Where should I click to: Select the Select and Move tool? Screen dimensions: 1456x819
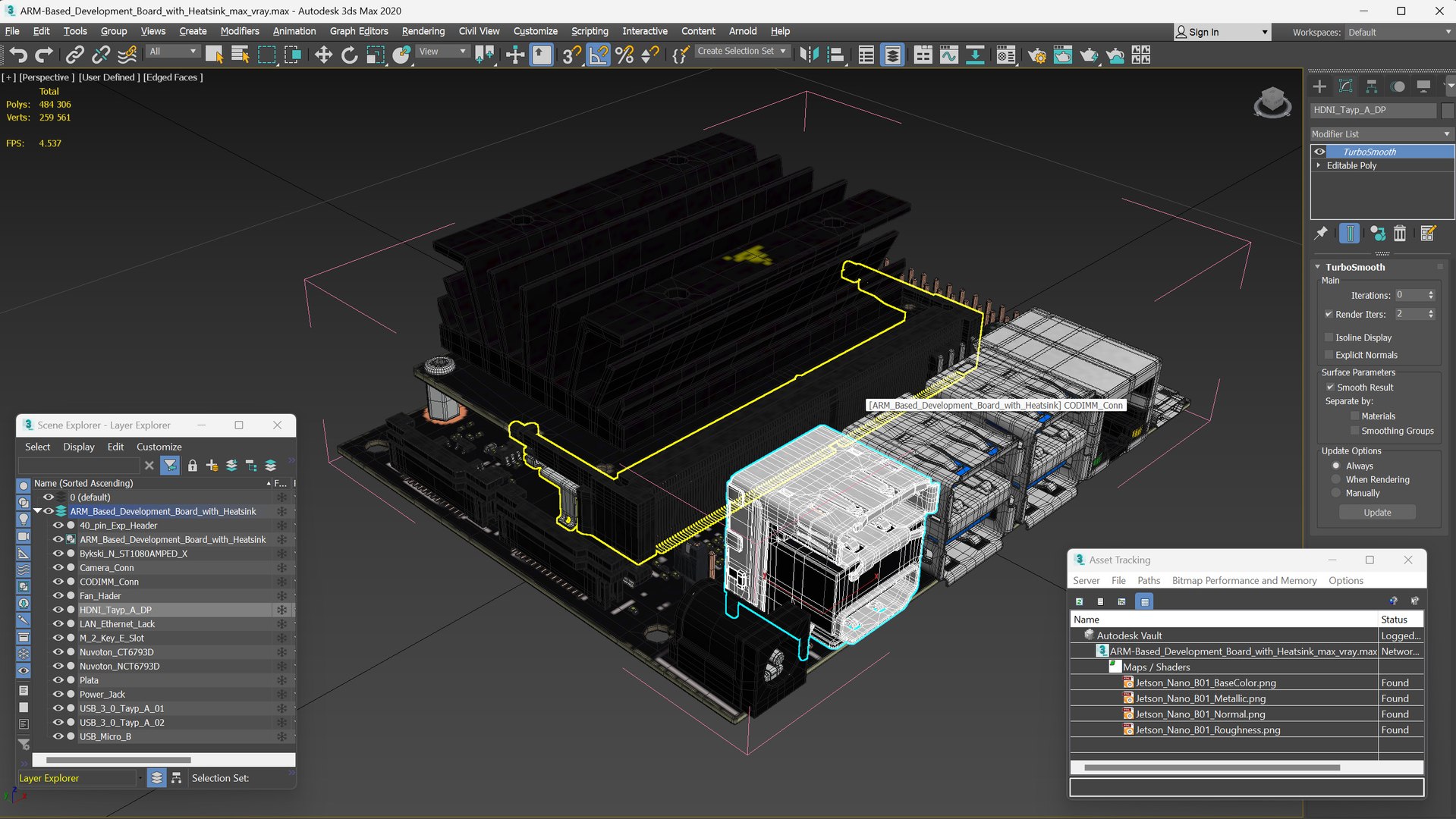pos(323,55)
